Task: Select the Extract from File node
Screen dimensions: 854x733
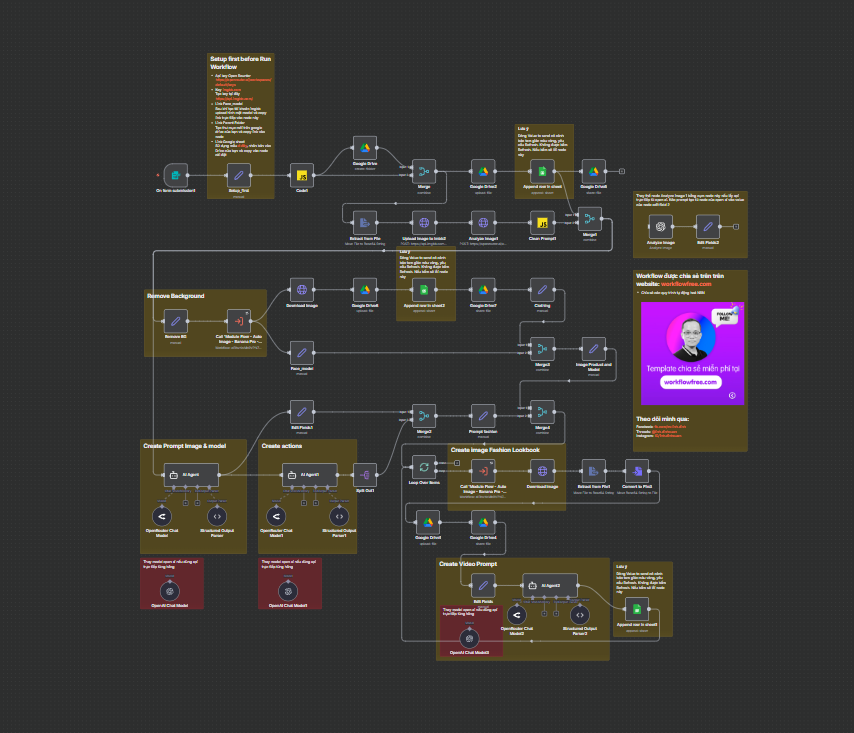Action: point(364,222)
